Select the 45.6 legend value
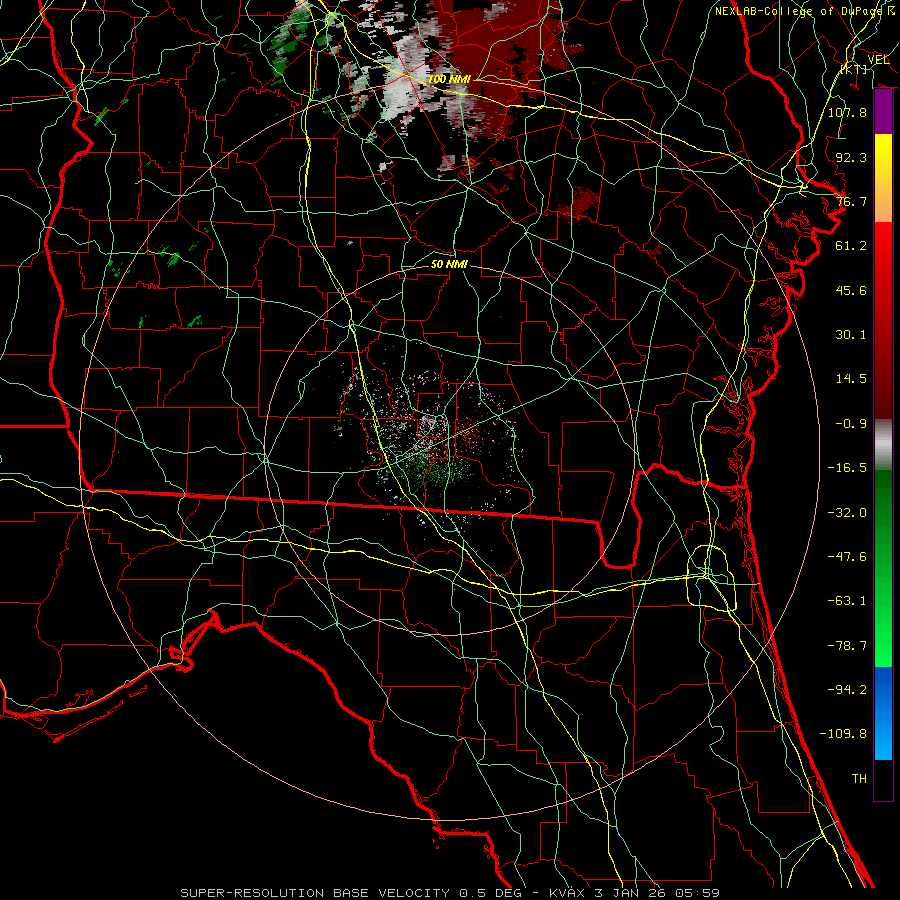 pos(851,290)
